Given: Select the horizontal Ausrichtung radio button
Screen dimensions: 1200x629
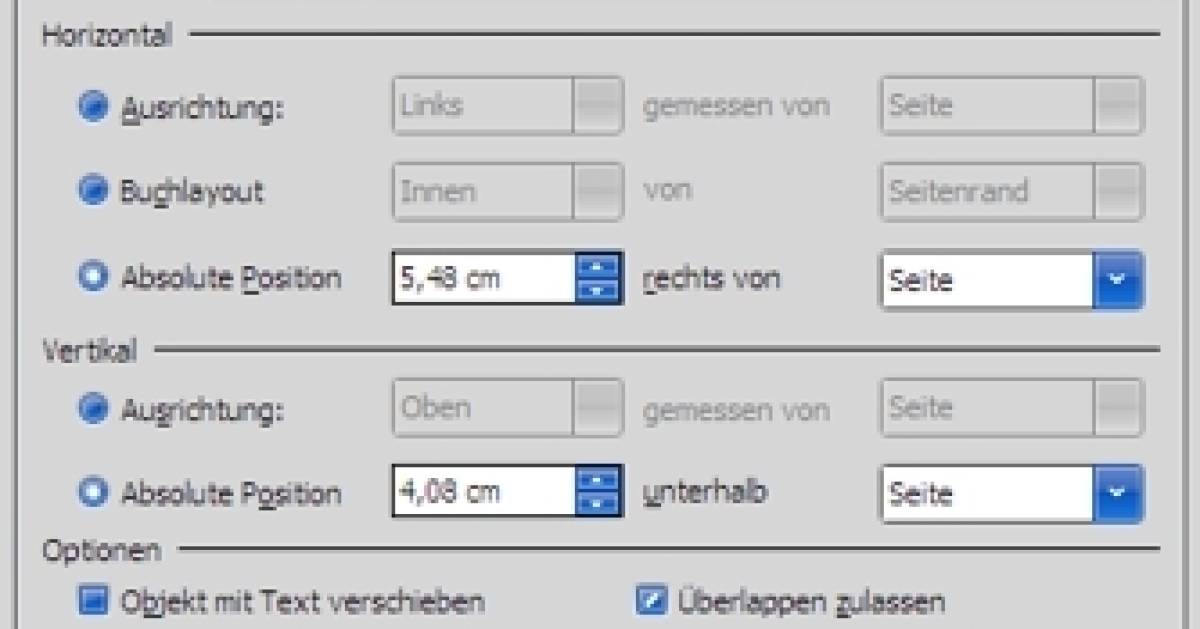Looking at the screenshot, I should click(93, 106).
